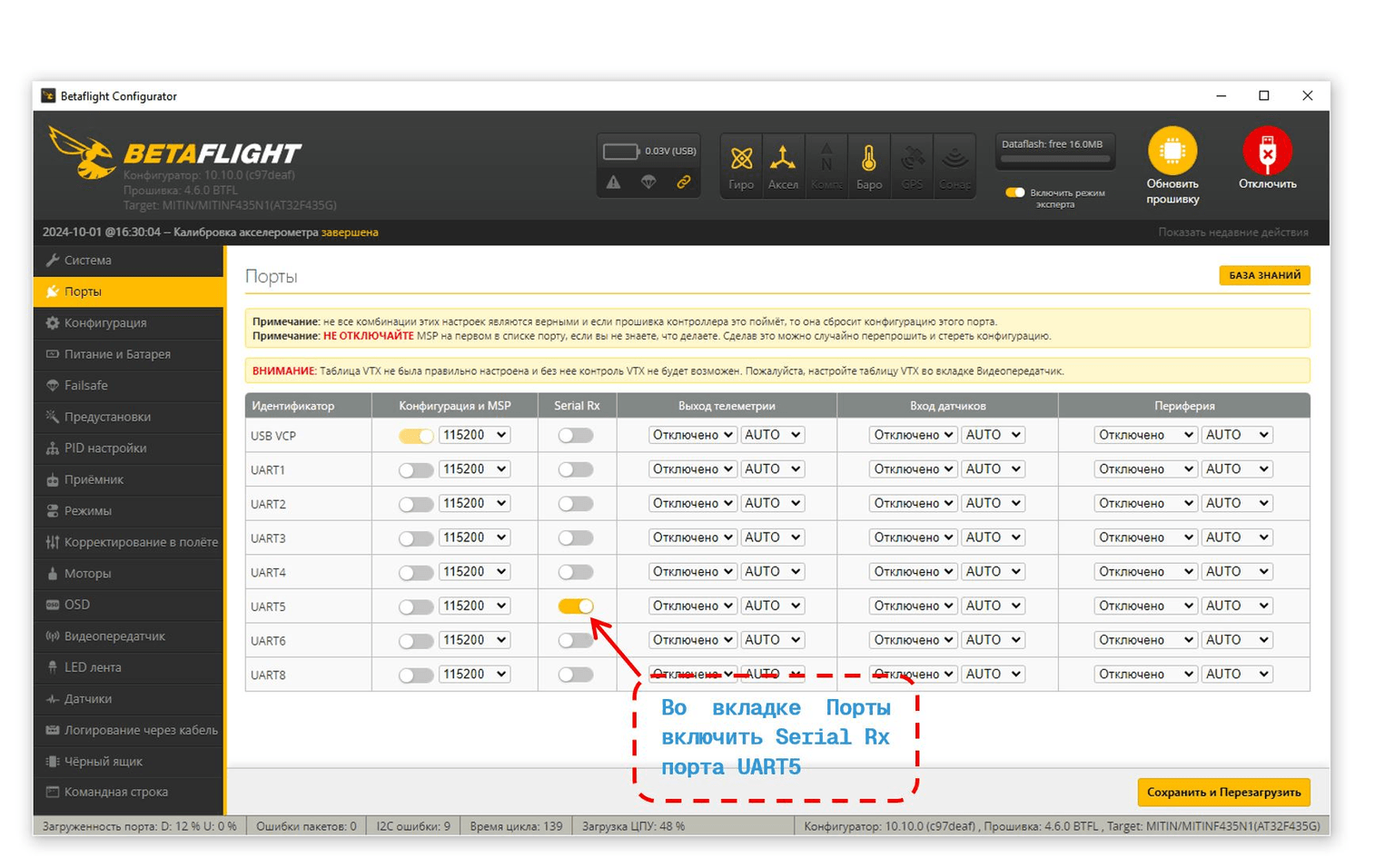Open the Чёрный ящик tab

(x=128, y=762)
